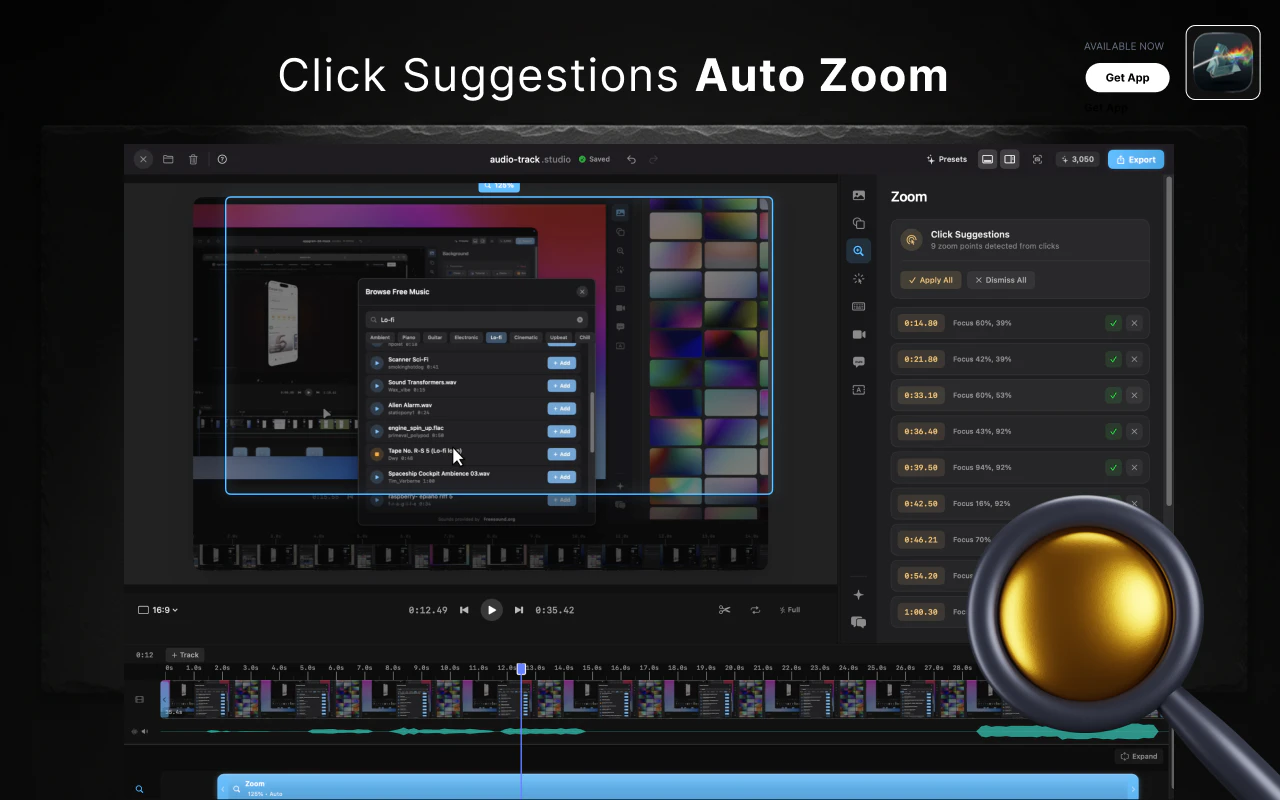Toggle the sidebar layout view near Presets

click(x=1009, y=159)
